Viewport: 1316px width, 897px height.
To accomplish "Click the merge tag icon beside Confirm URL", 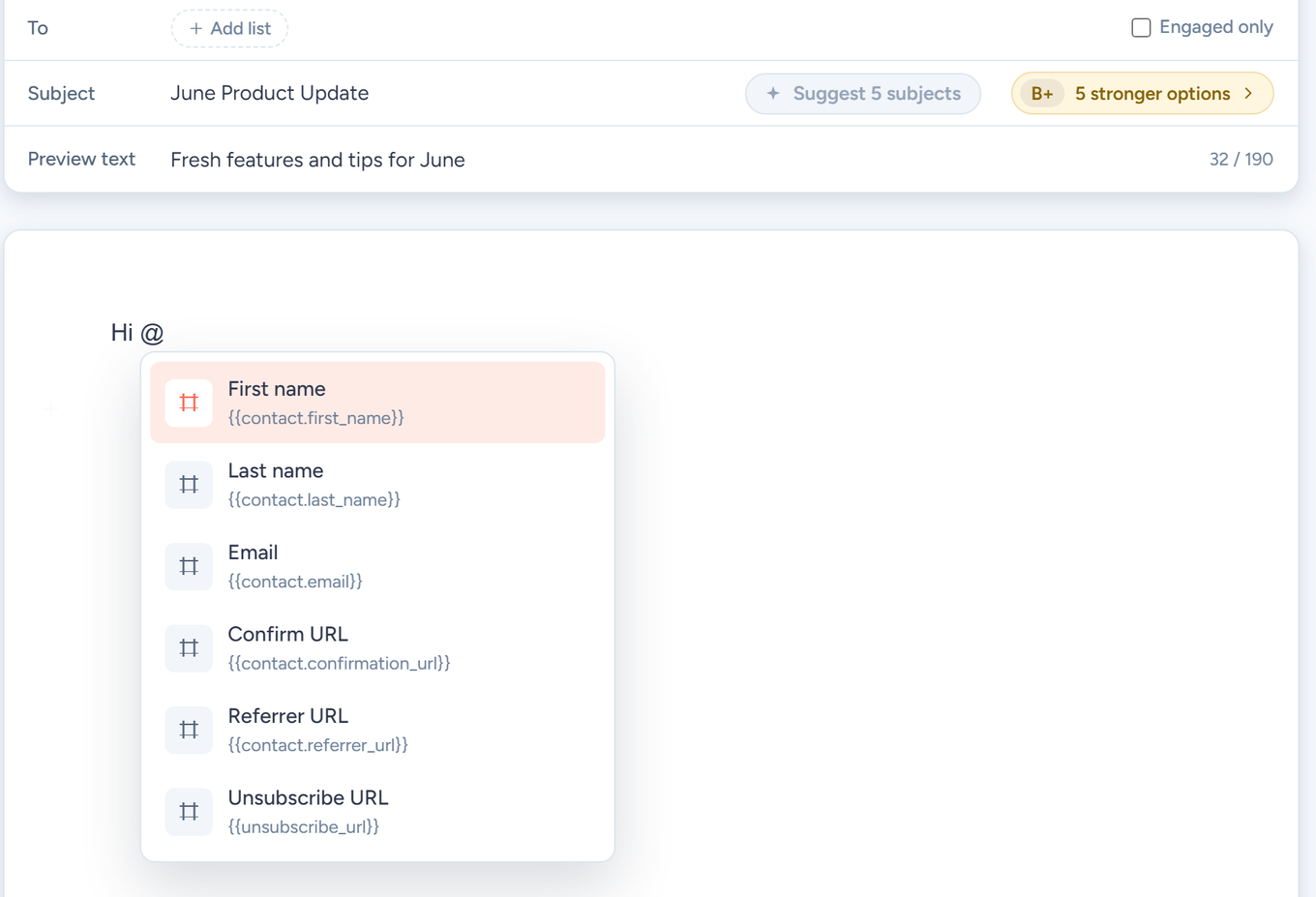I will [189, 648].
